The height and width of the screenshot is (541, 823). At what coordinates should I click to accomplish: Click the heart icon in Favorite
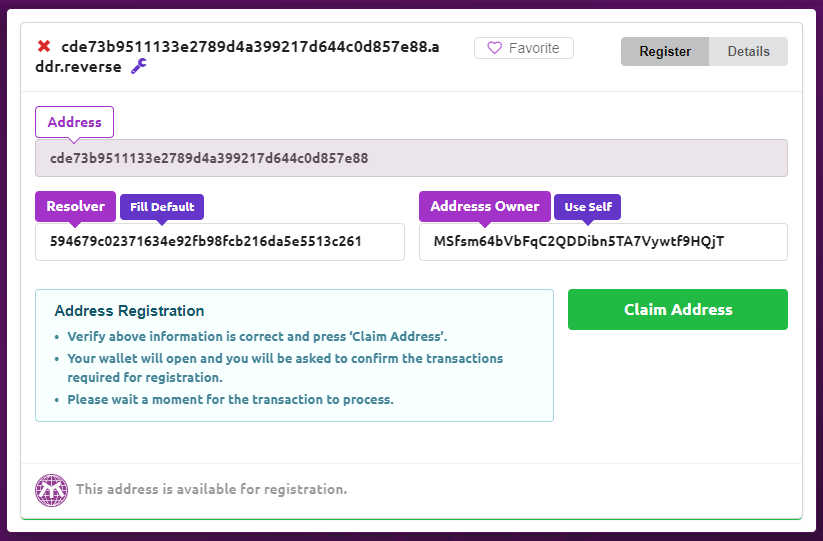tap(494, 48)
